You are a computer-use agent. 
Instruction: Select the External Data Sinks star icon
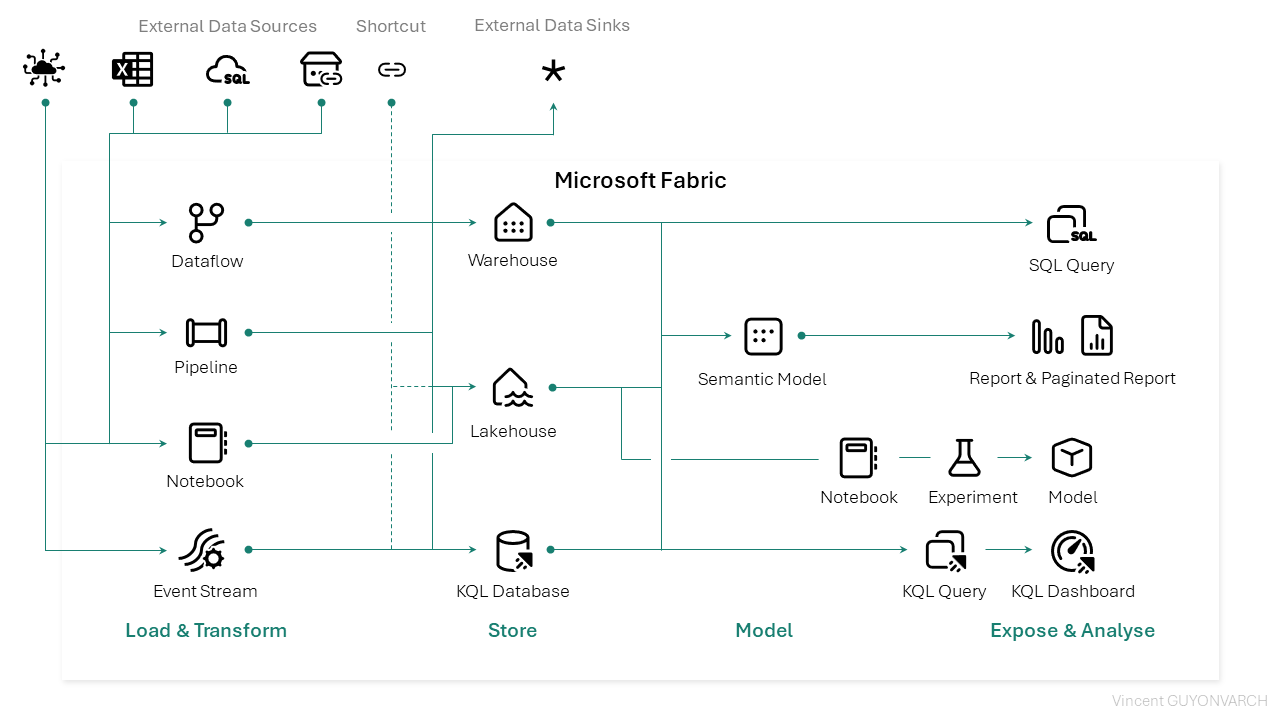pyautogui.click(x=553, y=71)
